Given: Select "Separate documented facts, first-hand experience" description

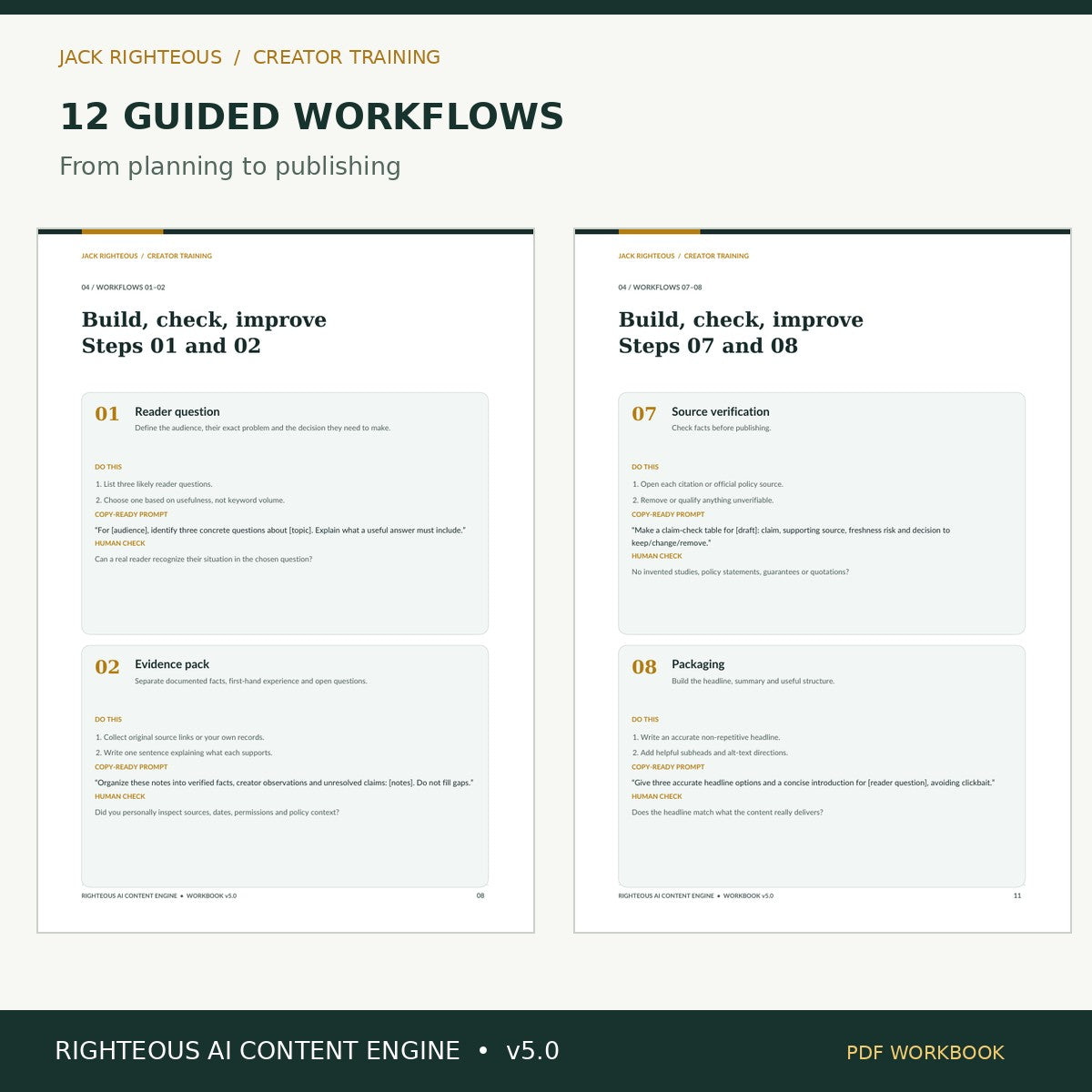Looking at the screenshot, I should pyautogui.click(x=251, y=681).
